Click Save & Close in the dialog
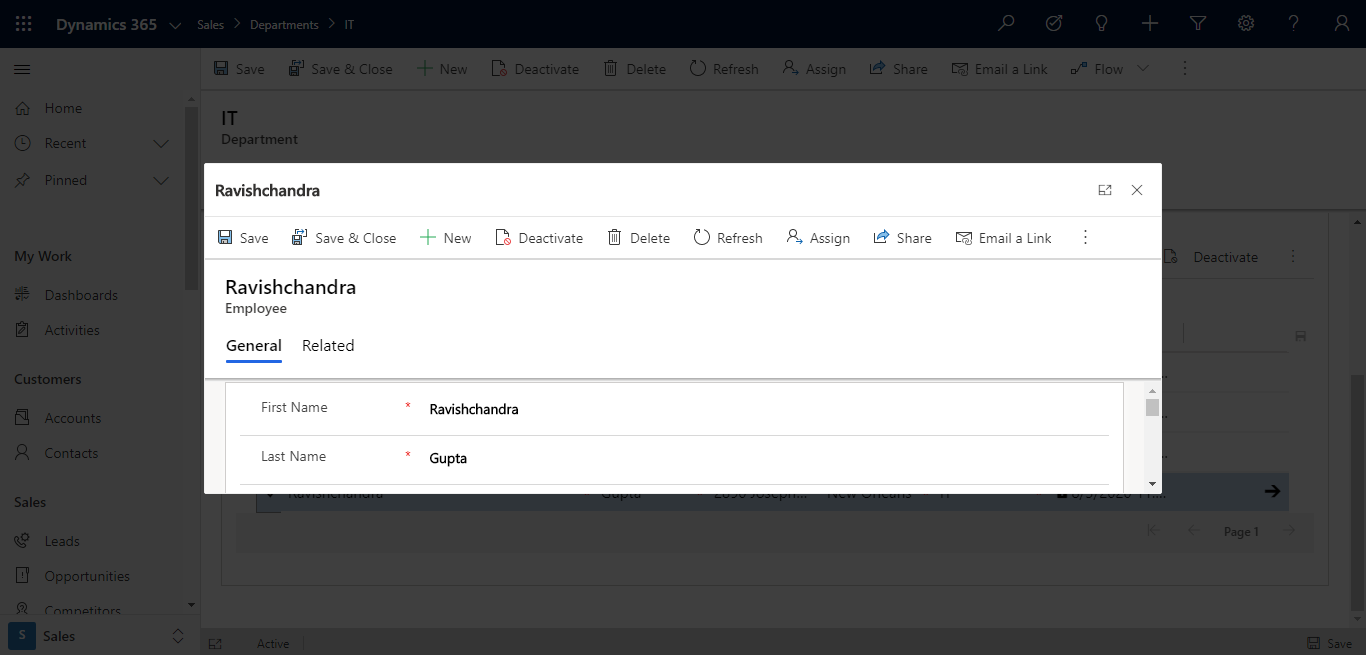Viewport: 1366px width, 655px height. tap(344, 237)
